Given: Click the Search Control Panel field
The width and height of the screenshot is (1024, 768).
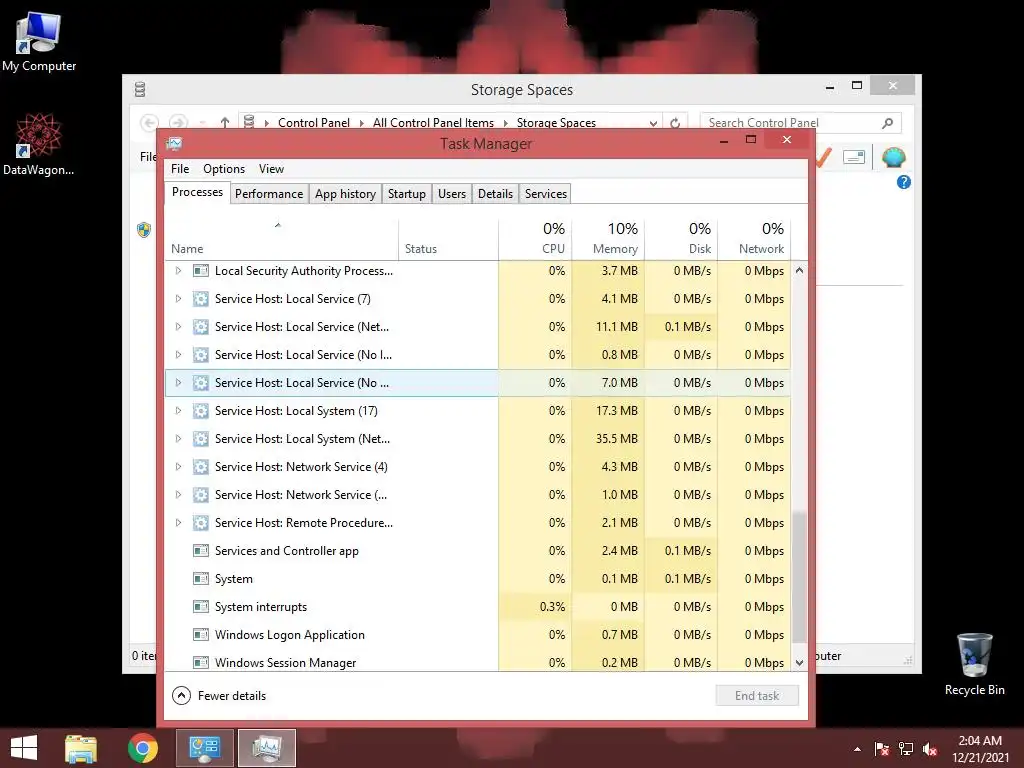Looking at the screenshot, I should pyautogui.click(x=801, y=123).
